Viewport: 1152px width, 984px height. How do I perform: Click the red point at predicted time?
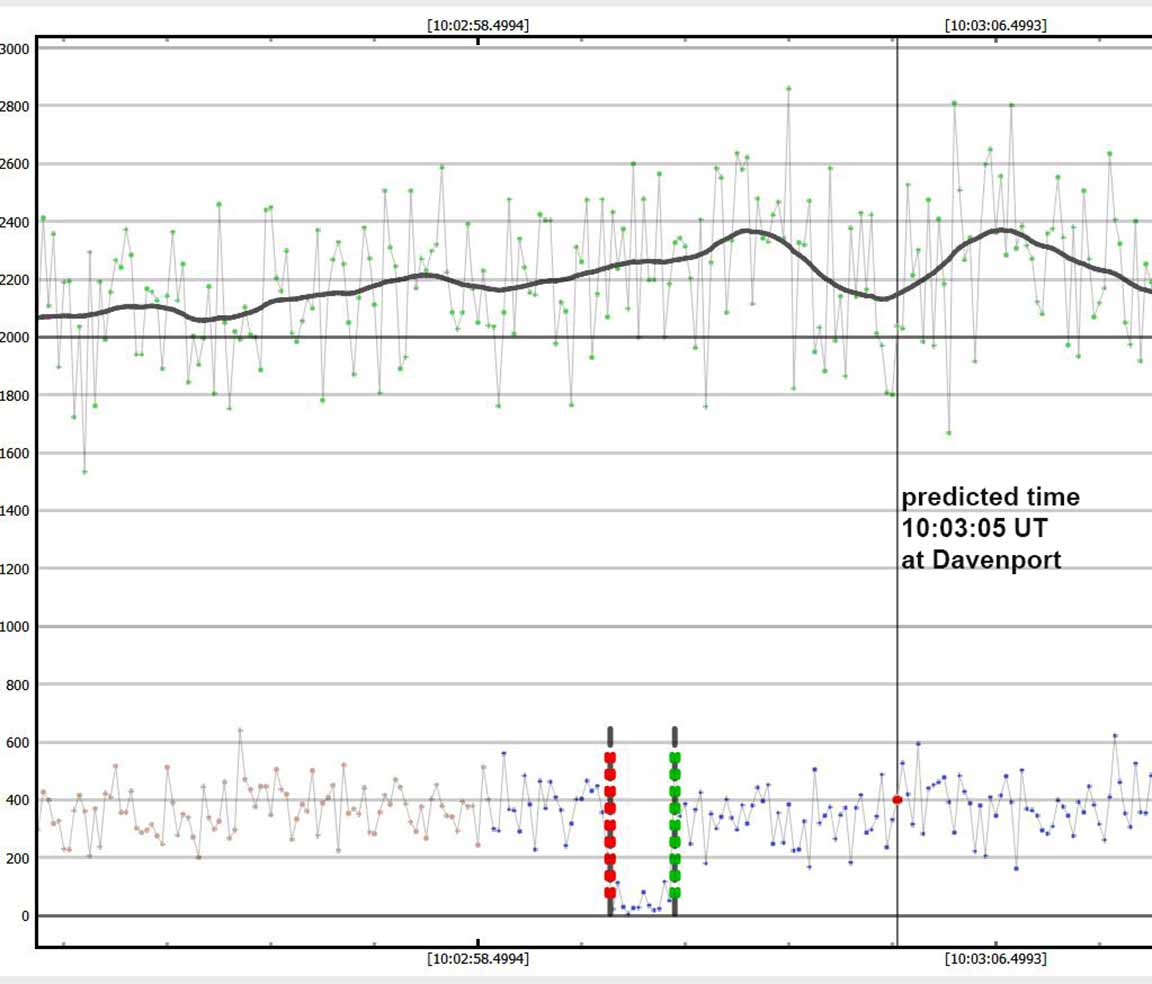pos(897,800)
